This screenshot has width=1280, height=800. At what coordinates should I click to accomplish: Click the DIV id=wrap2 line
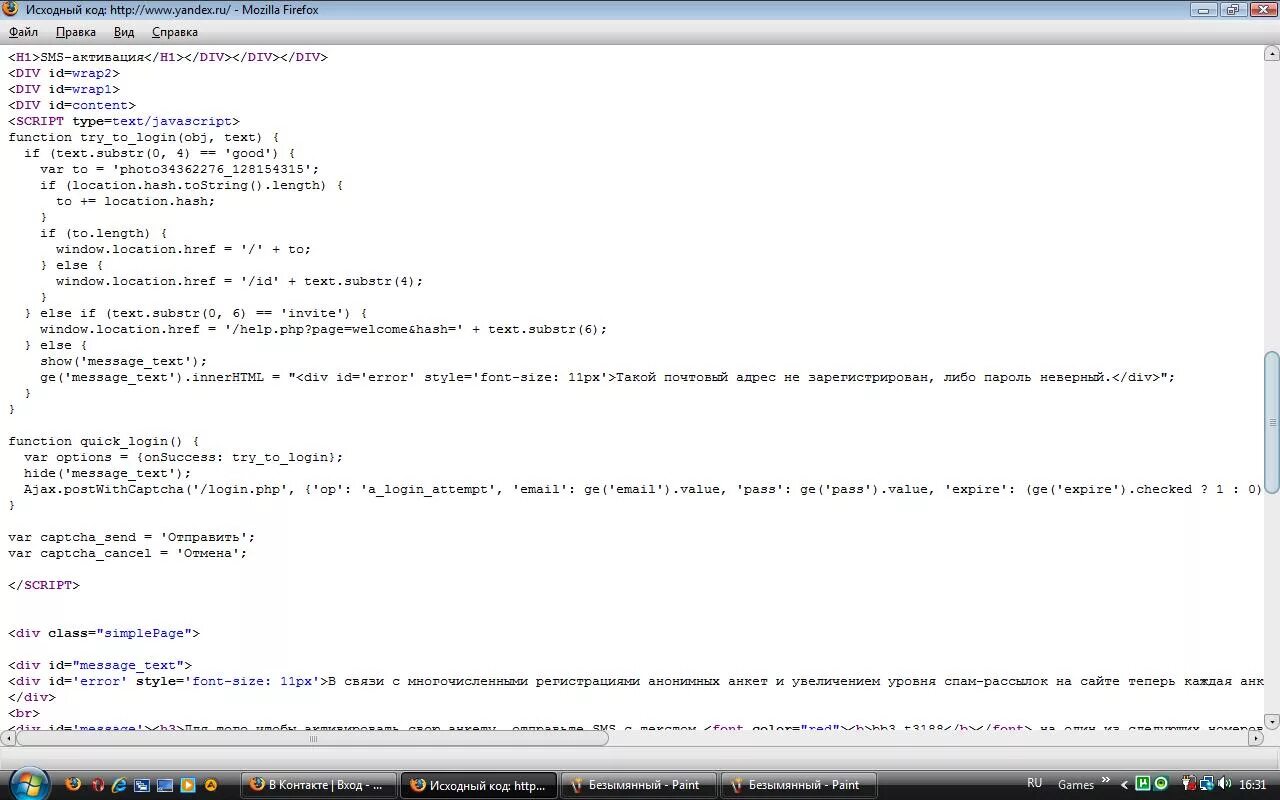click(x=64, y=73)
